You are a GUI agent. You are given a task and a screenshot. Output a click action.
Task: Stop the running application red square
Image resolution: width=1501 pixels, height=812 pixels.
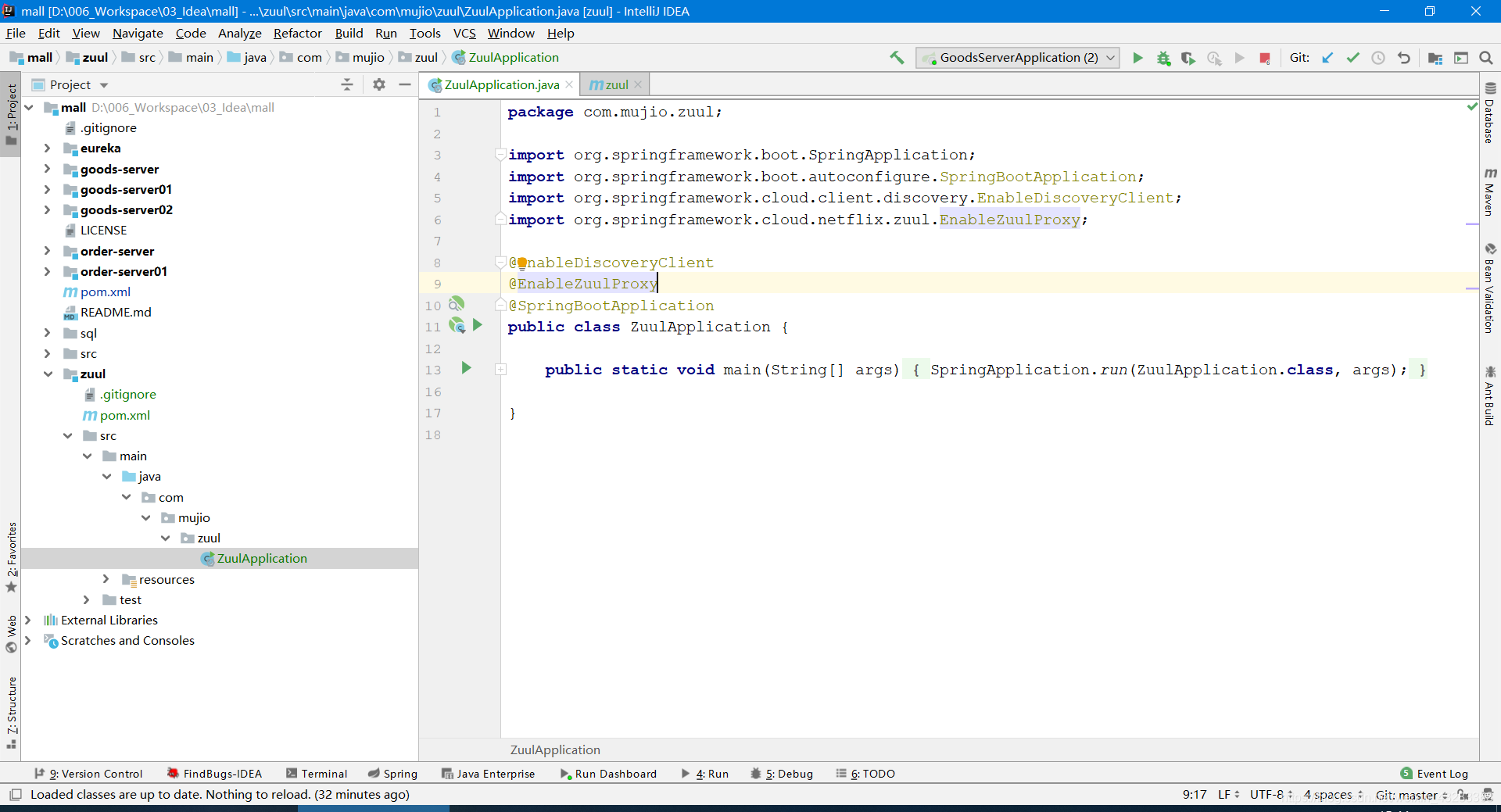click(x=1264, y=58)
